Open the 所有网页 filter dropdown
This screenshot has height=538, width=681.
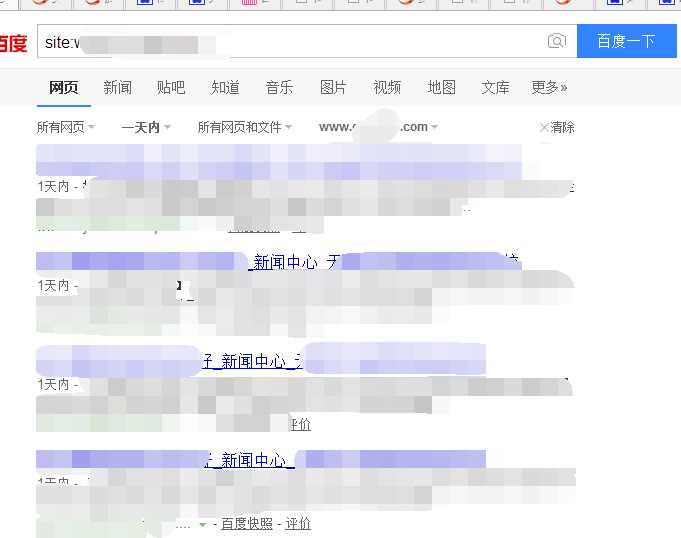point(66,127)
